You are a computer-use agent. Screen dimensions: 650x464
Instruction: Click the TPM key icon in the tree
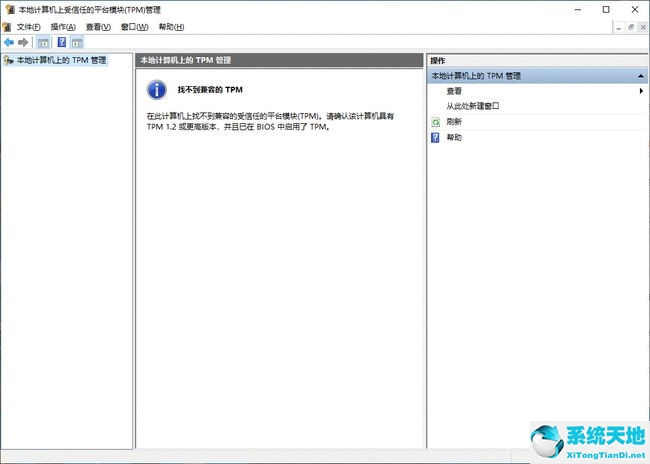pos(8,61)
